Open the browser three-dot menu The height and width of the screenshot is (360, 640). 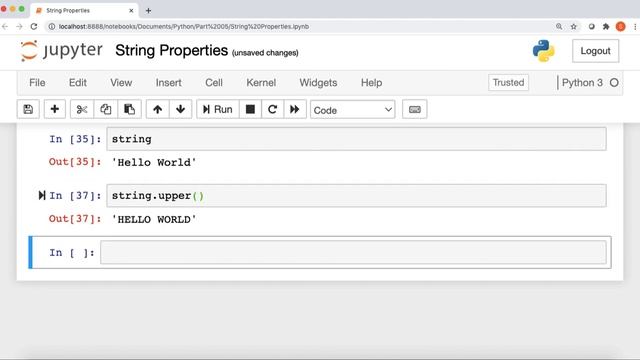pyautogui.click(x=635, y=27)
